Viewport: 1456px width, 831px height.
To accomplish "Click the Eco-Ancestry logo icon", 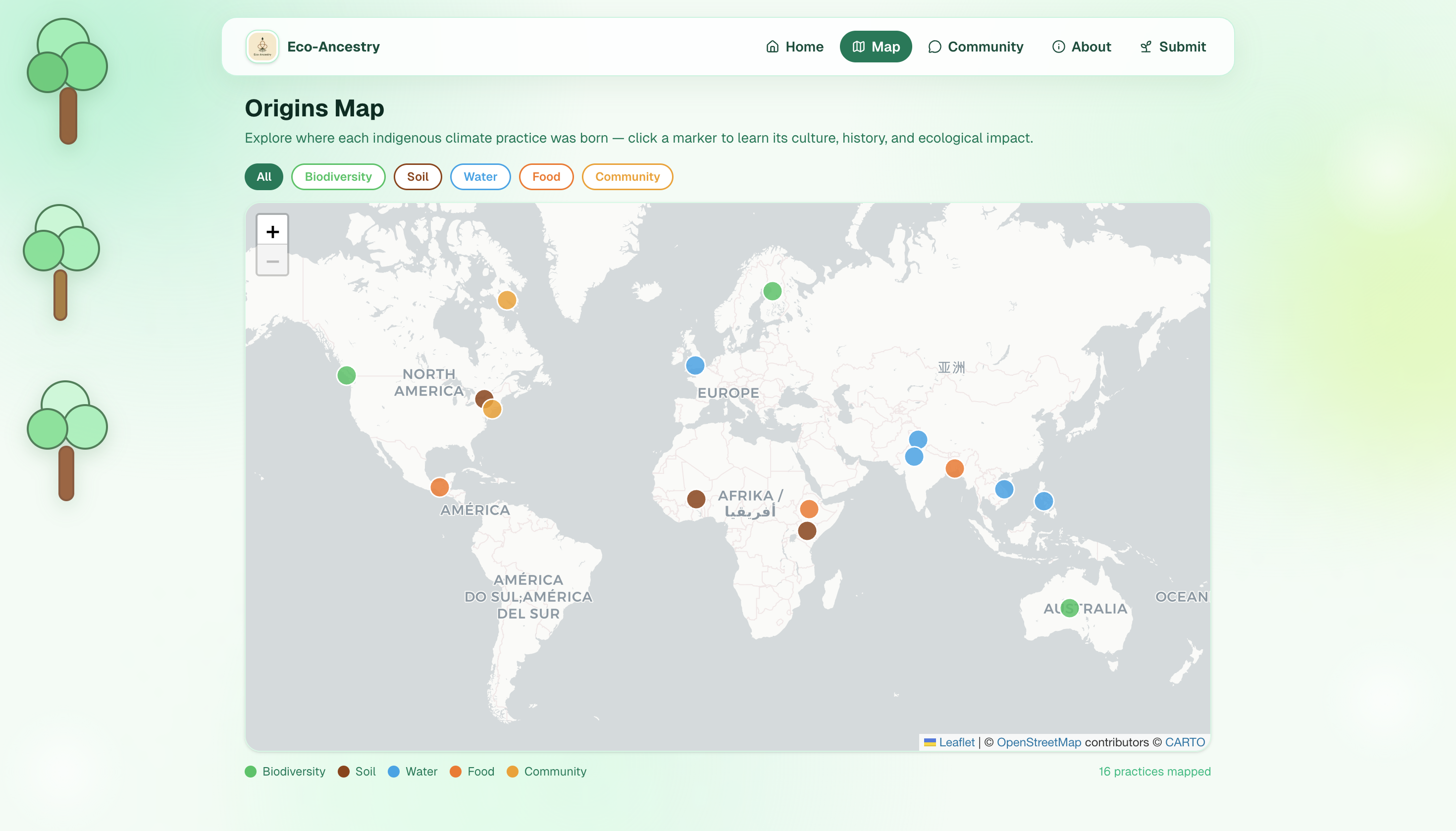I will [262, 46].
